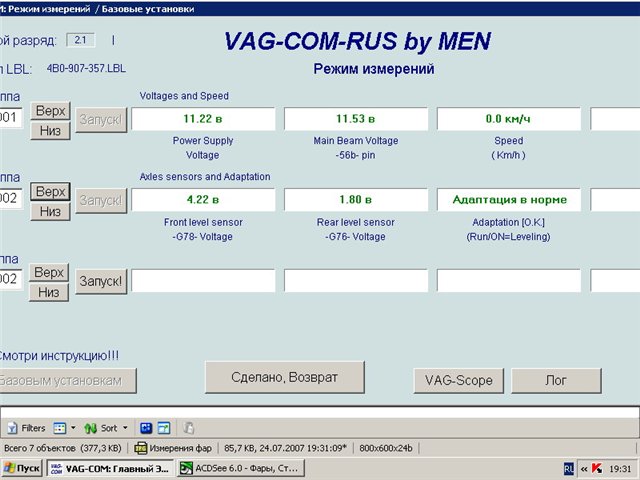
Task: Click the greyed Запуск! button beside 4.22 в
Action: tap(101, 200)
